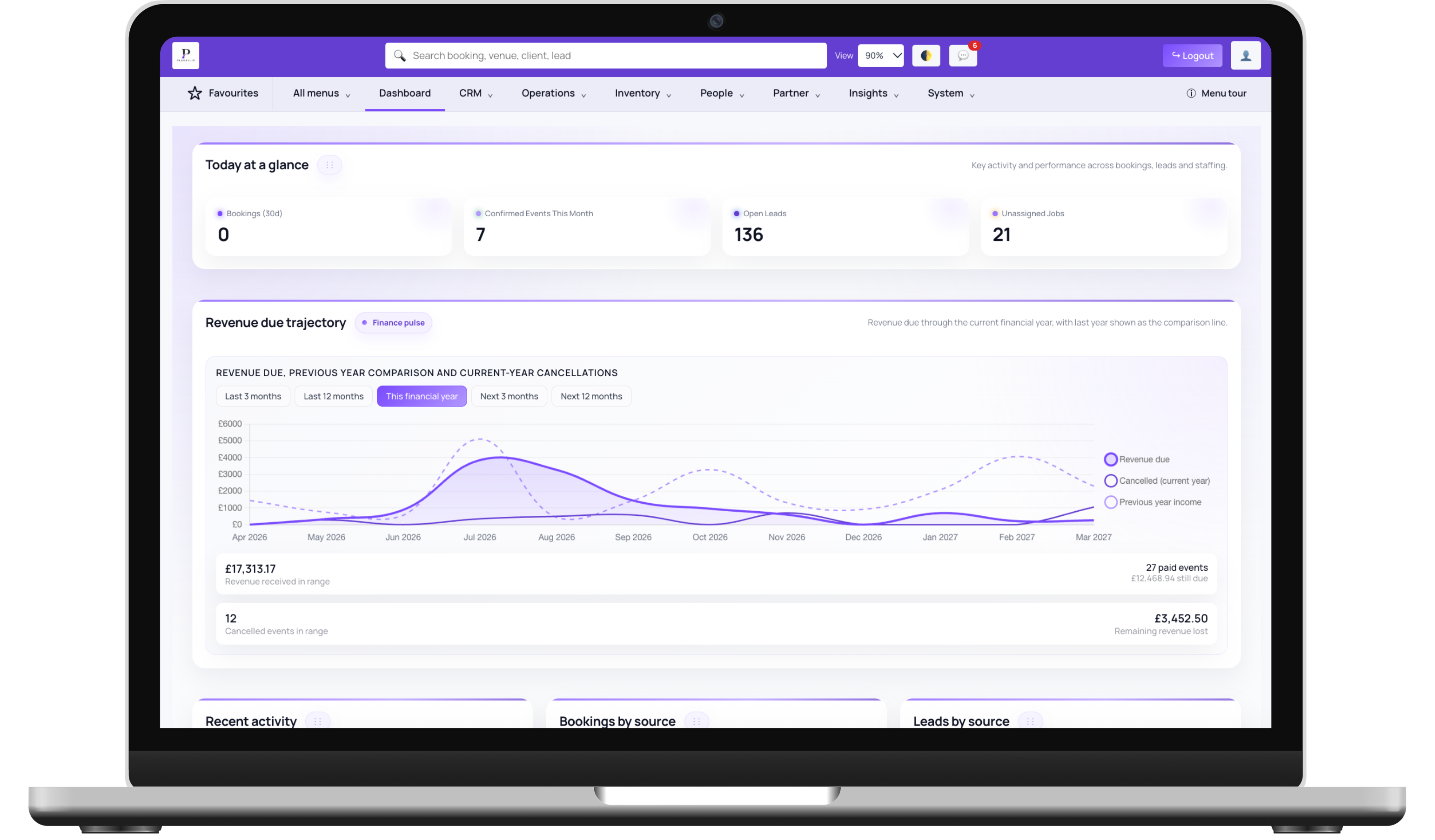1435x840 pixels.
Task: Click the Favourites star icon
Action: tap(195, 93)
